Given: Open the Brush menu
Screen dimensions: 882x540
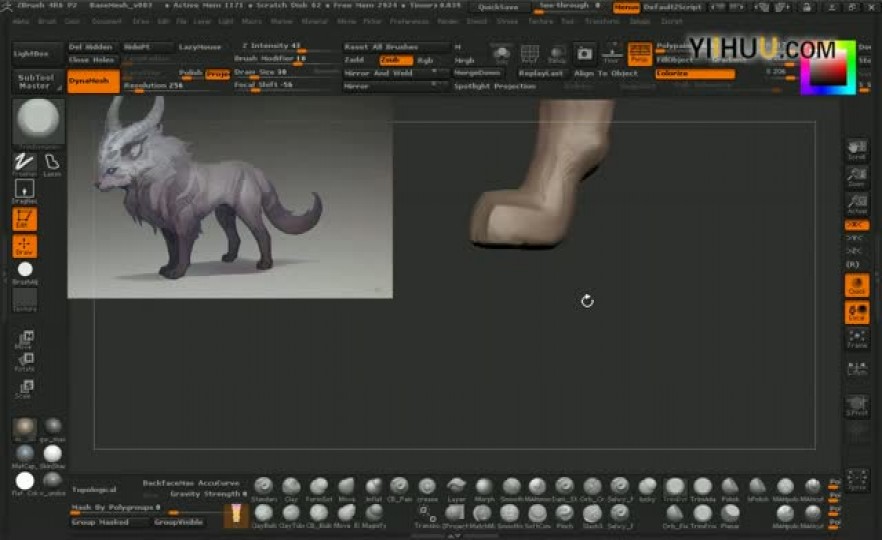Looking at the screenshot, I should click(x=47, y=21).
